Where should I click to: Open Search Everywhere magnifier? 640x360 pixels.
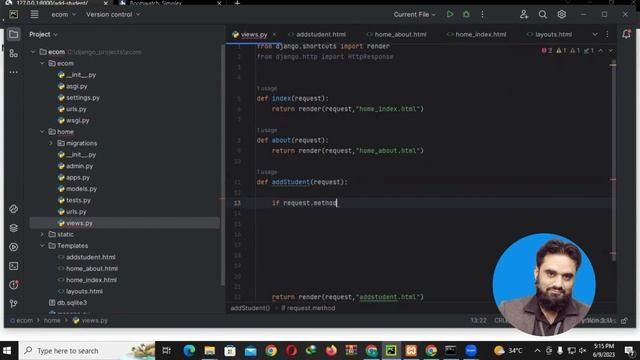click(542, 14)
